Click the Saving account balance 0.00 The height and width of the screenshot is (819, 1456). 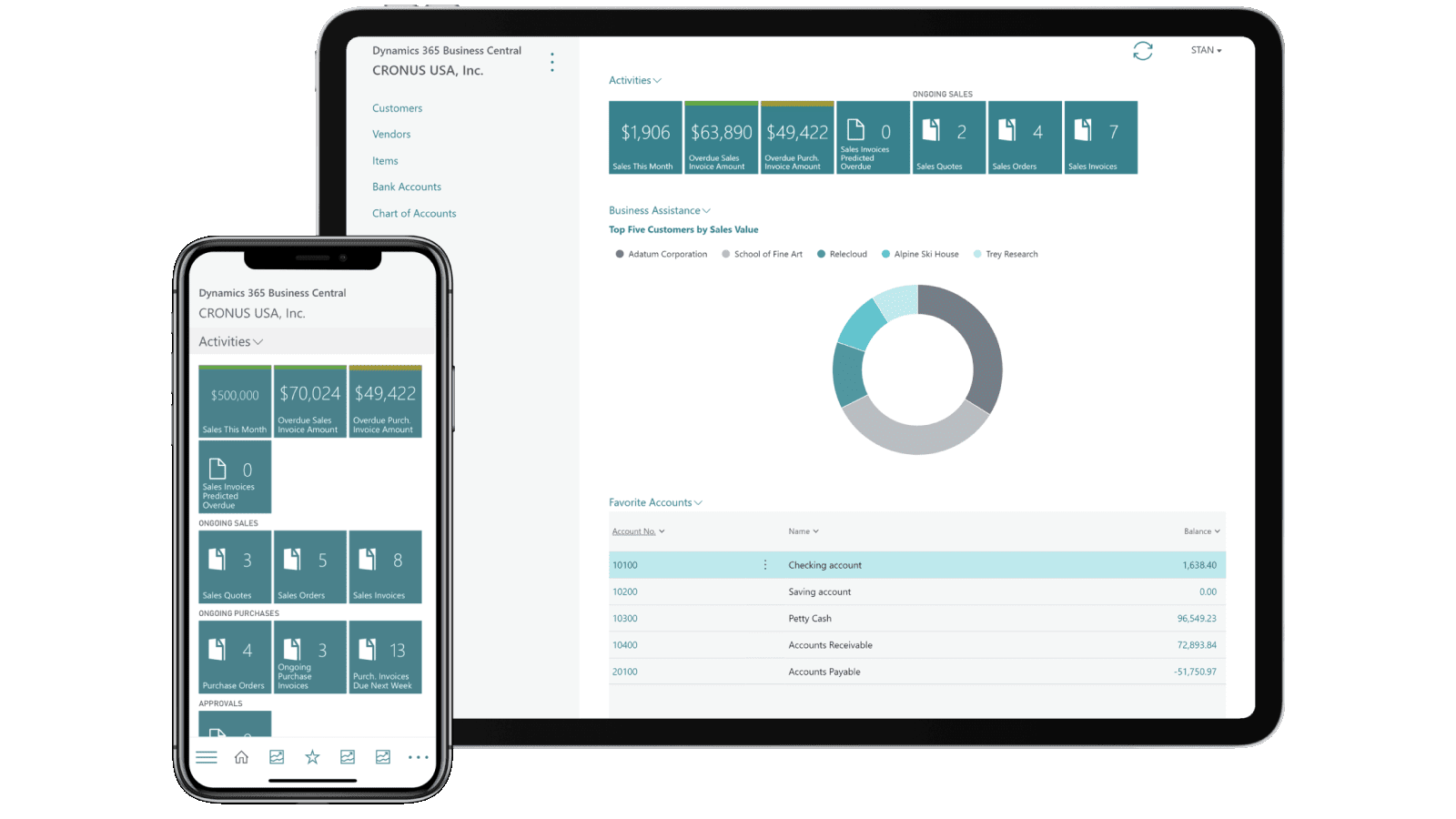(x=1208, y=591)
